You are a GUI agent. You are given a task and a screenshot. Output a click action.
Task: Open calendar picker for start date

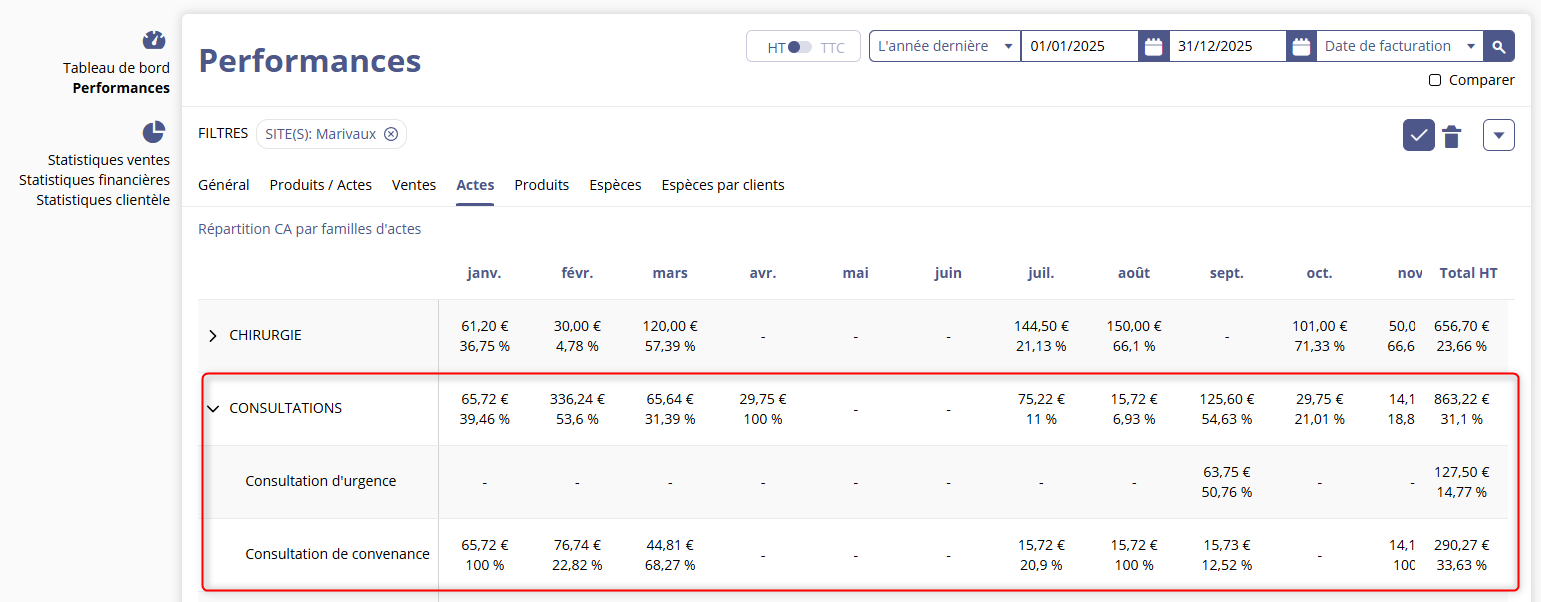point(1153,46)
